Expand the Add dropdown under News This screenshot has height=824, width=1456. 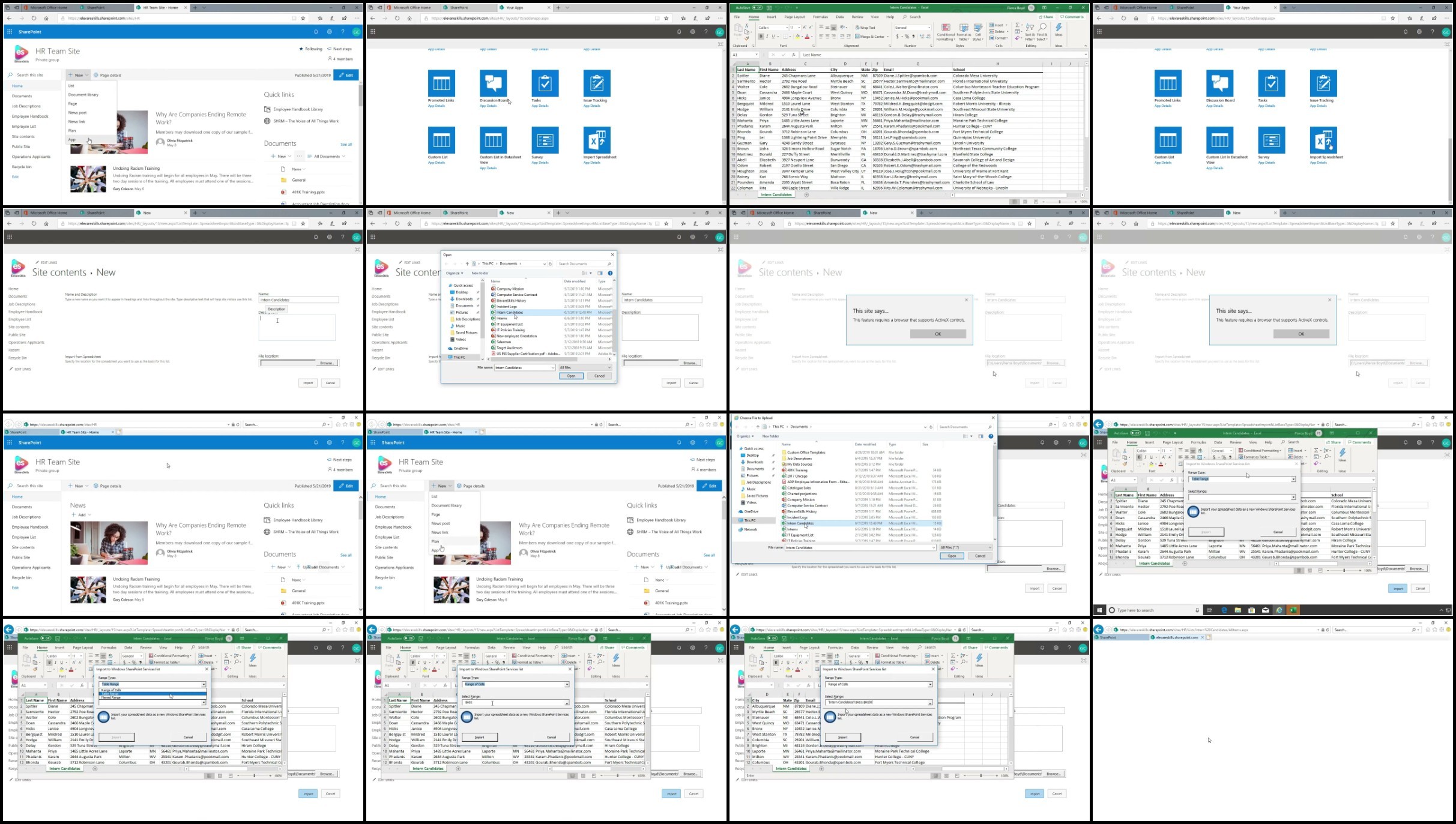(82, 515)
